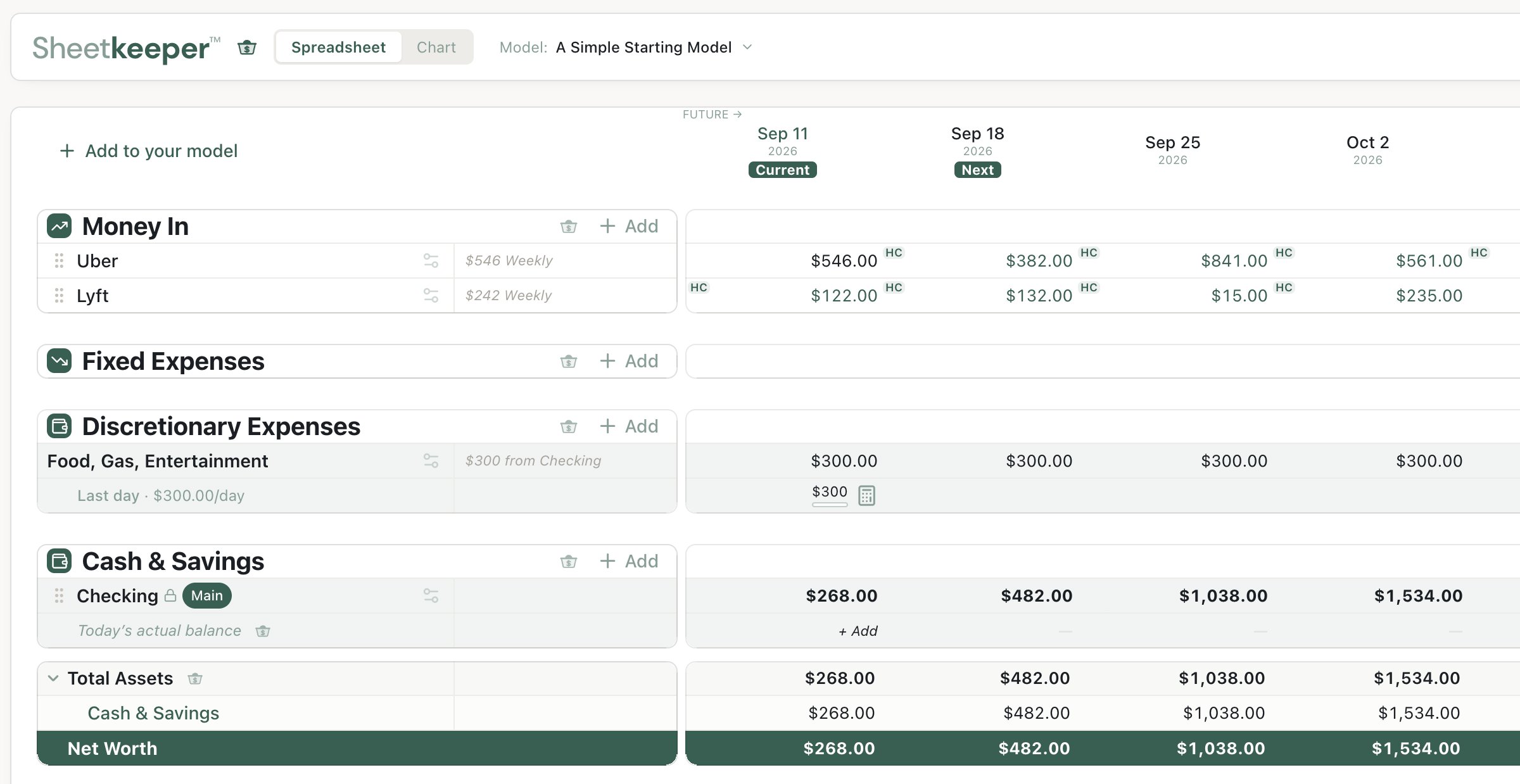This screenshot has width=1520, height=784.
Task: Edit the $300 daily input value
Action: point(830,493)
